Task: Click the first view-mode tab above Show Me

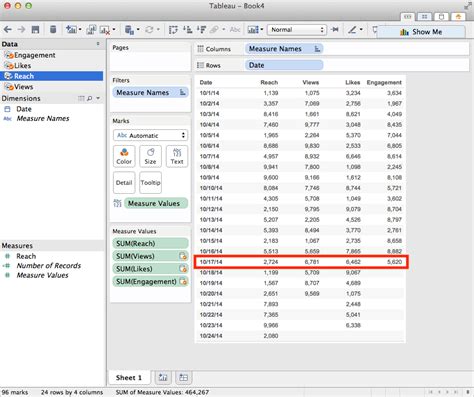Action: (408, 16)
